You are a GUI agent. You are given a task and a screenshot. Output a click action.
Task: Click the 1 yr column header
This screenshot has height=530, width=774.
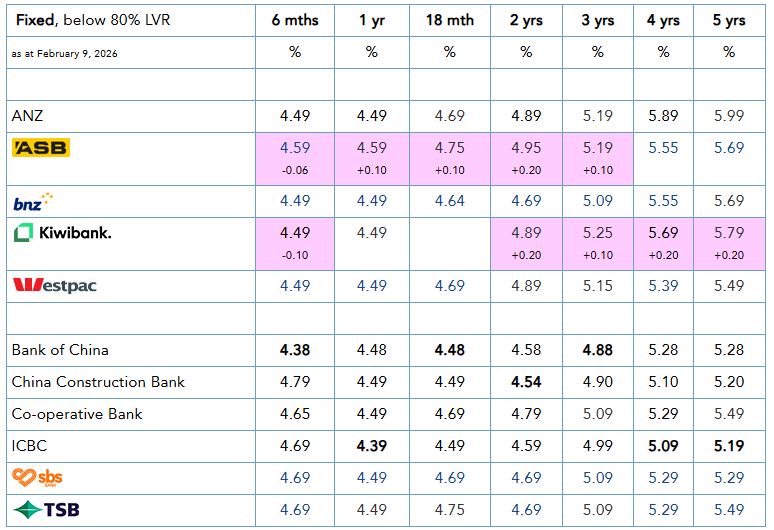point(372,20)
